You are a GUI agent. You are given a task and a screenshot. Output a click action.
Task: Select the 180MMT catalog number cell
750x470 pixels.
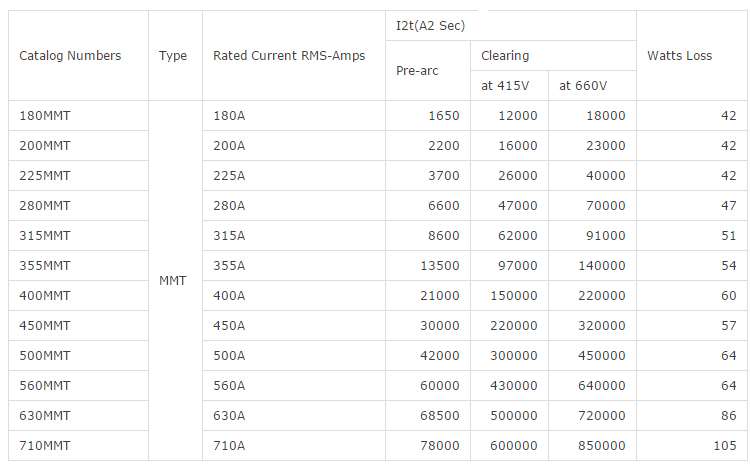45,116
